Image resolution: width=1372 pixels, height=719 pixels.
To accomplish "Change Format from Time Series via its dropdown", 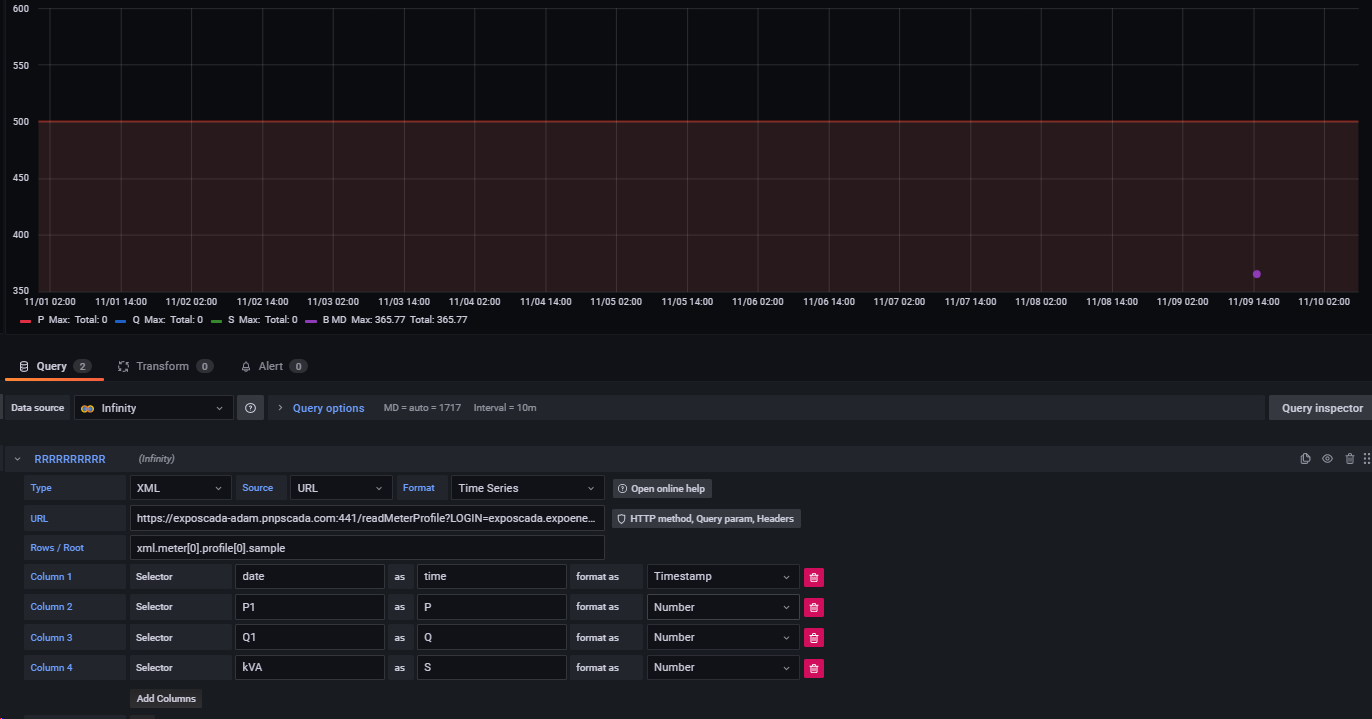I will (525, 488).
